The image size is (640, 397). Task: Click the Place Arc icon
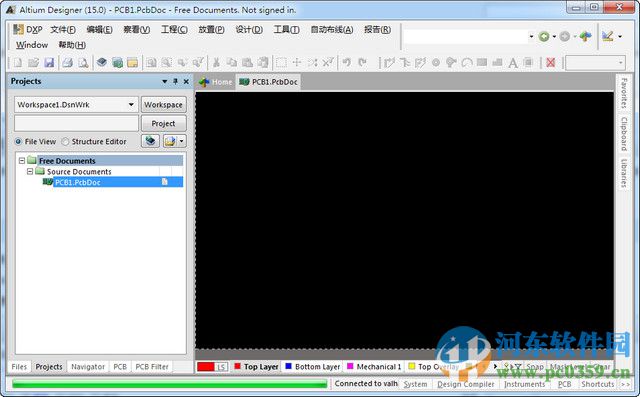pos(467,62)
